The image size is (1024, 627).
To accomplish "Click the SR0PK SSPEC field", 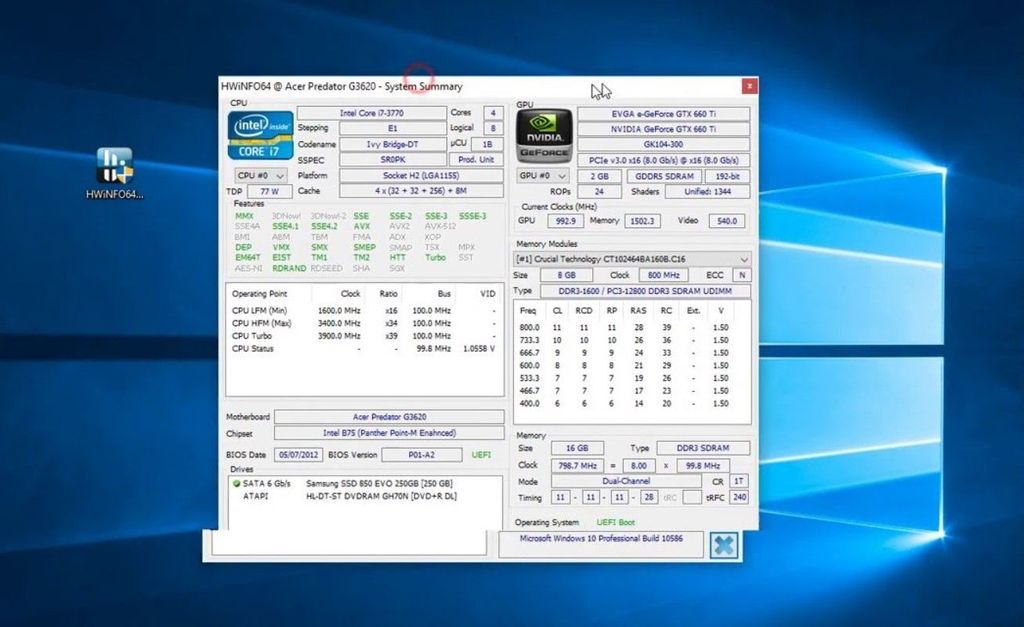I will pos(392,160).
